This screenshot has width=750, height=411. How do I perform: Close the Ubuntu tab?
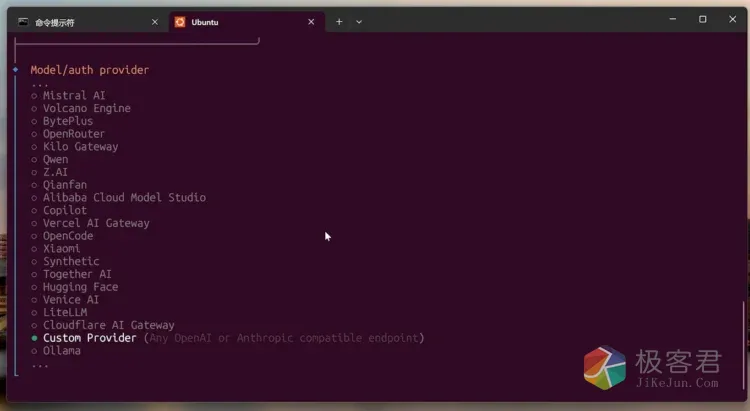pyautogui.click(x=311, y=21)
